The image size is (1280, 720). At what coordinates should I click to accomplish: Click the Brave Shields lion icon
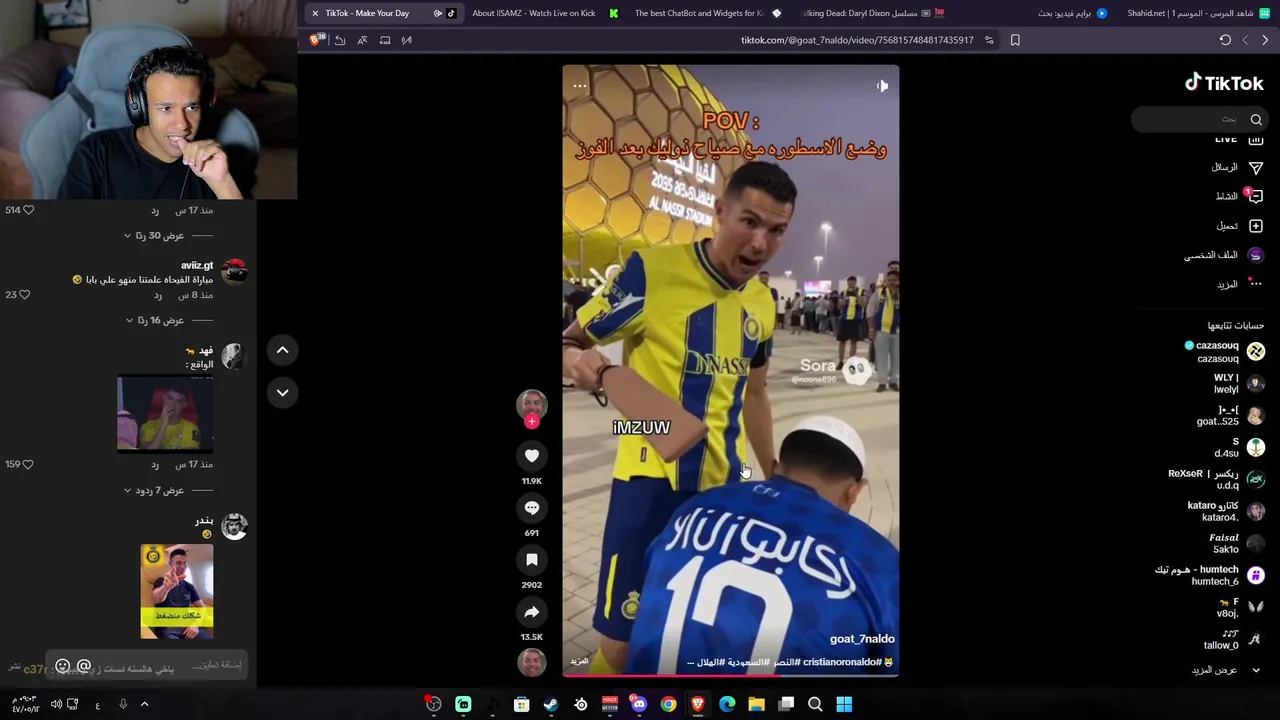[316, 40]
